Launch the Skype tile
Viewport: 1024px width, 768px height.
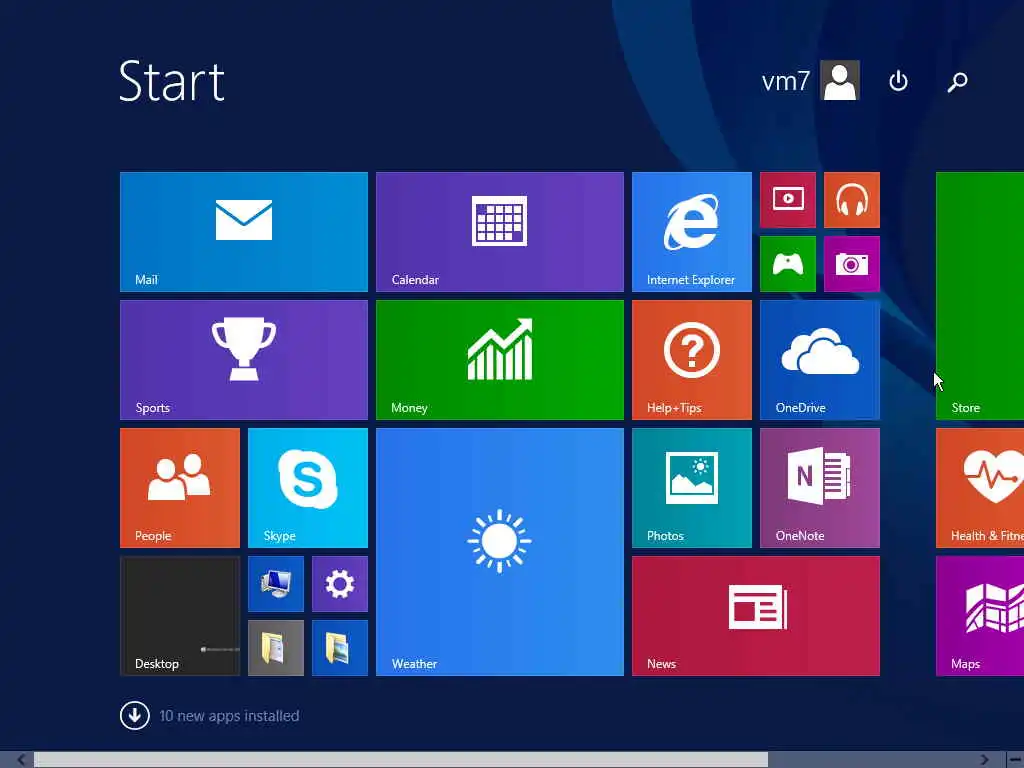point(308,488)
